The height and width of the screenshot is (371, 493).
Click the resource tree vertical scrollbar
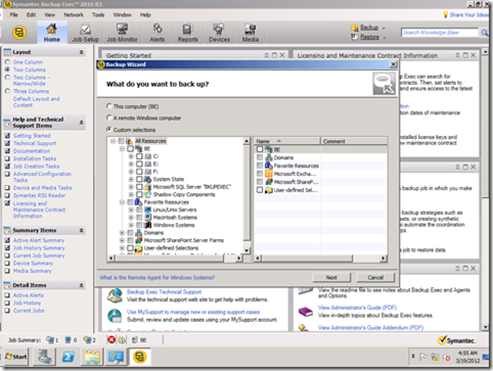pyautogui.click(x=247, y=195)
